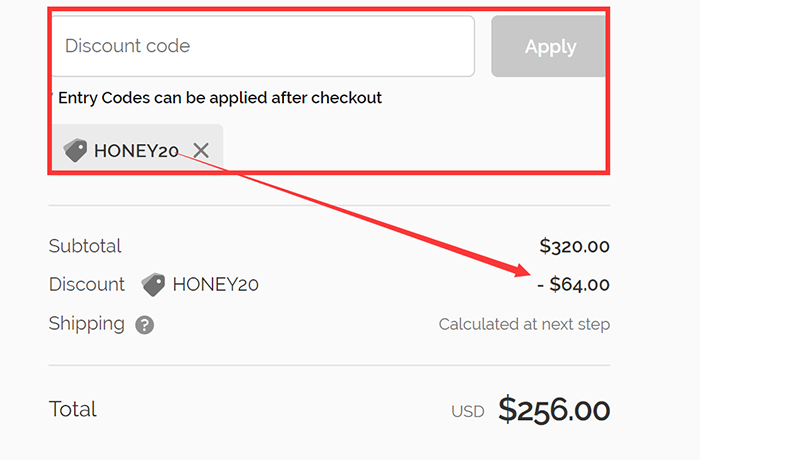Click the $320.00 subtotal amount

[x=574, y=246]
